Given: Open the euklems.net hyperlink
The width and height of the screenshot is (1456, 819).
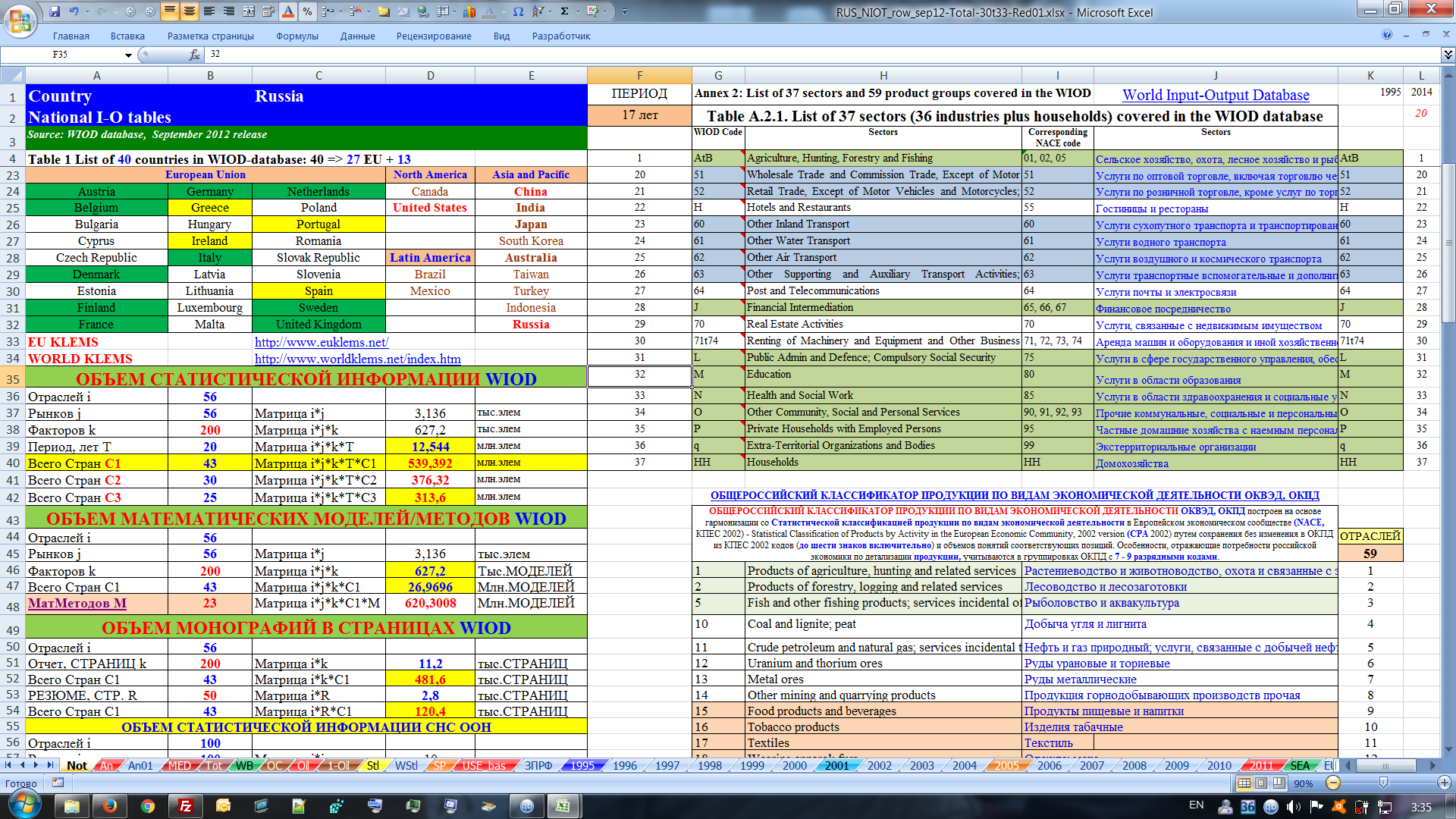Looking at the screenshot, I should pyautogui.click(x=322, y=342).
